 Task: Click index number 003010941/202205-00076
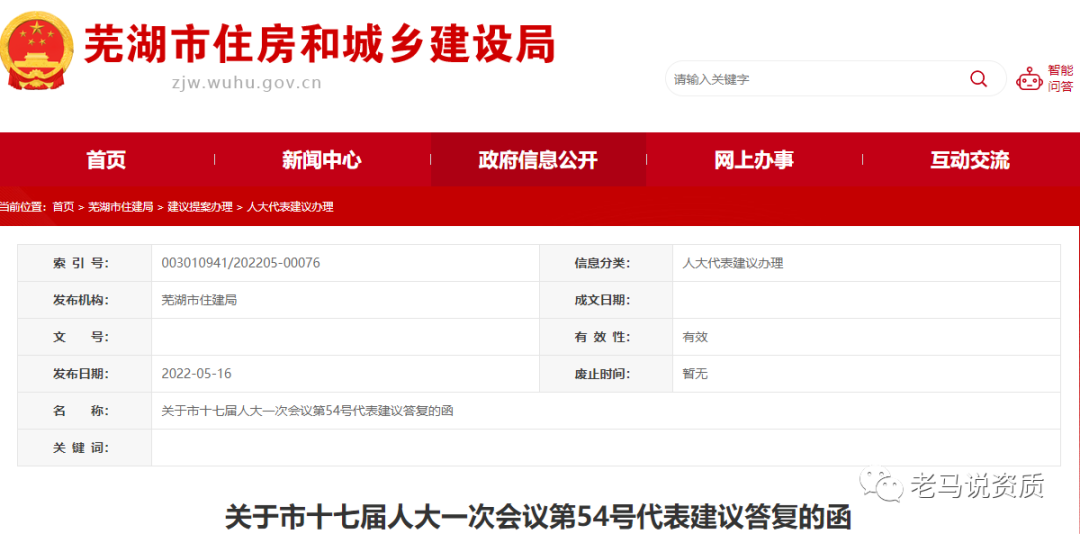click(x=240, y=263)
